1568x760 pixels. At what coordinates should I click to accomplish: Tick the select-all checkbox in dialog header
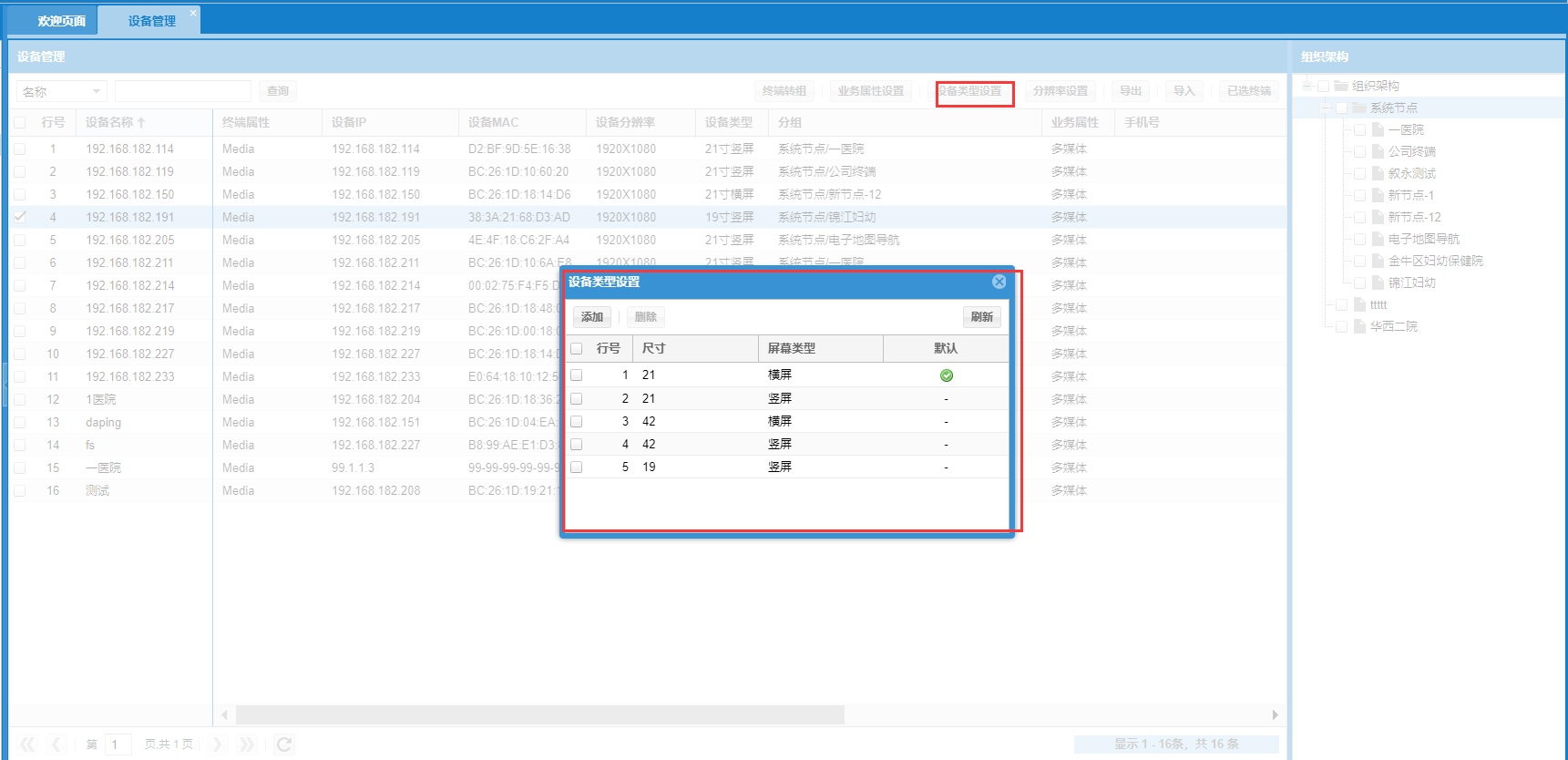576,348
